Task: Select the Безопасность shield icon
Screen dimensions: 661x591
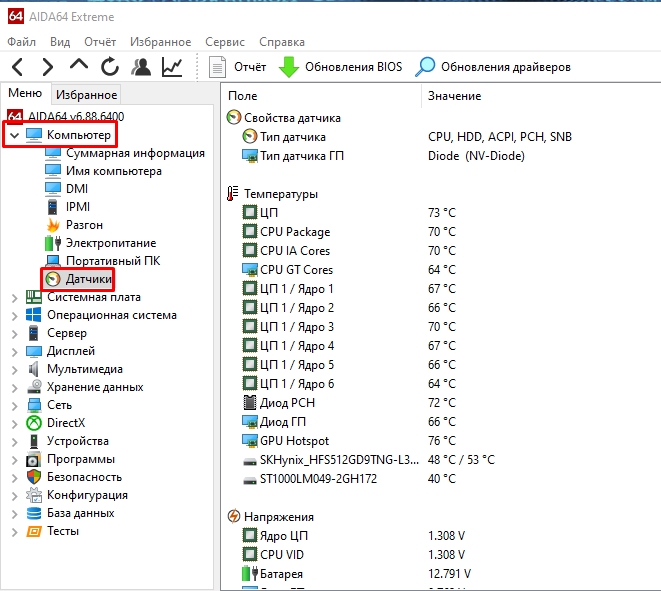Action: (x=34, y=477)
